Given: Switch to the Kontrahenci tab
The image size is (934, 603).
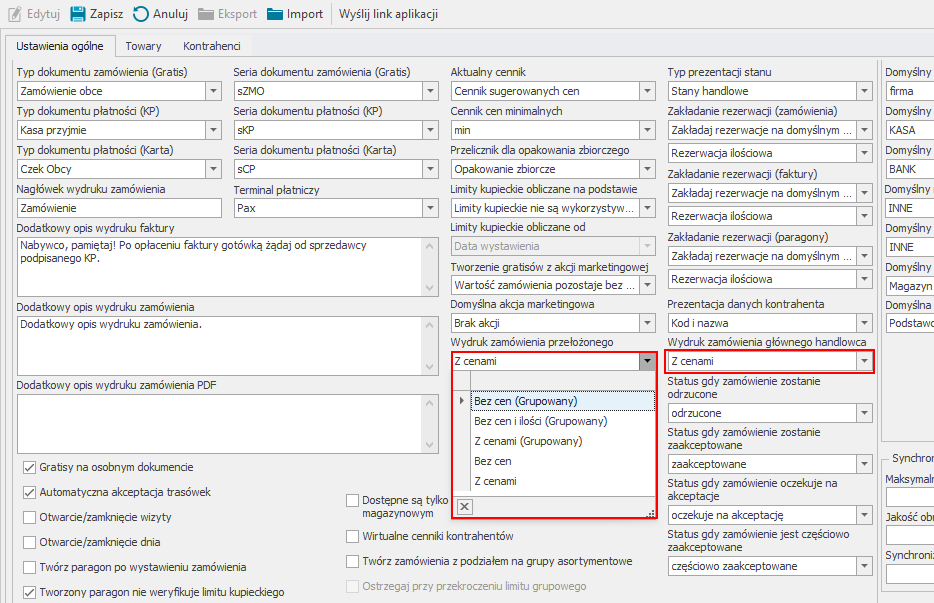Looking at the screenshot, I should coord(211,46).
